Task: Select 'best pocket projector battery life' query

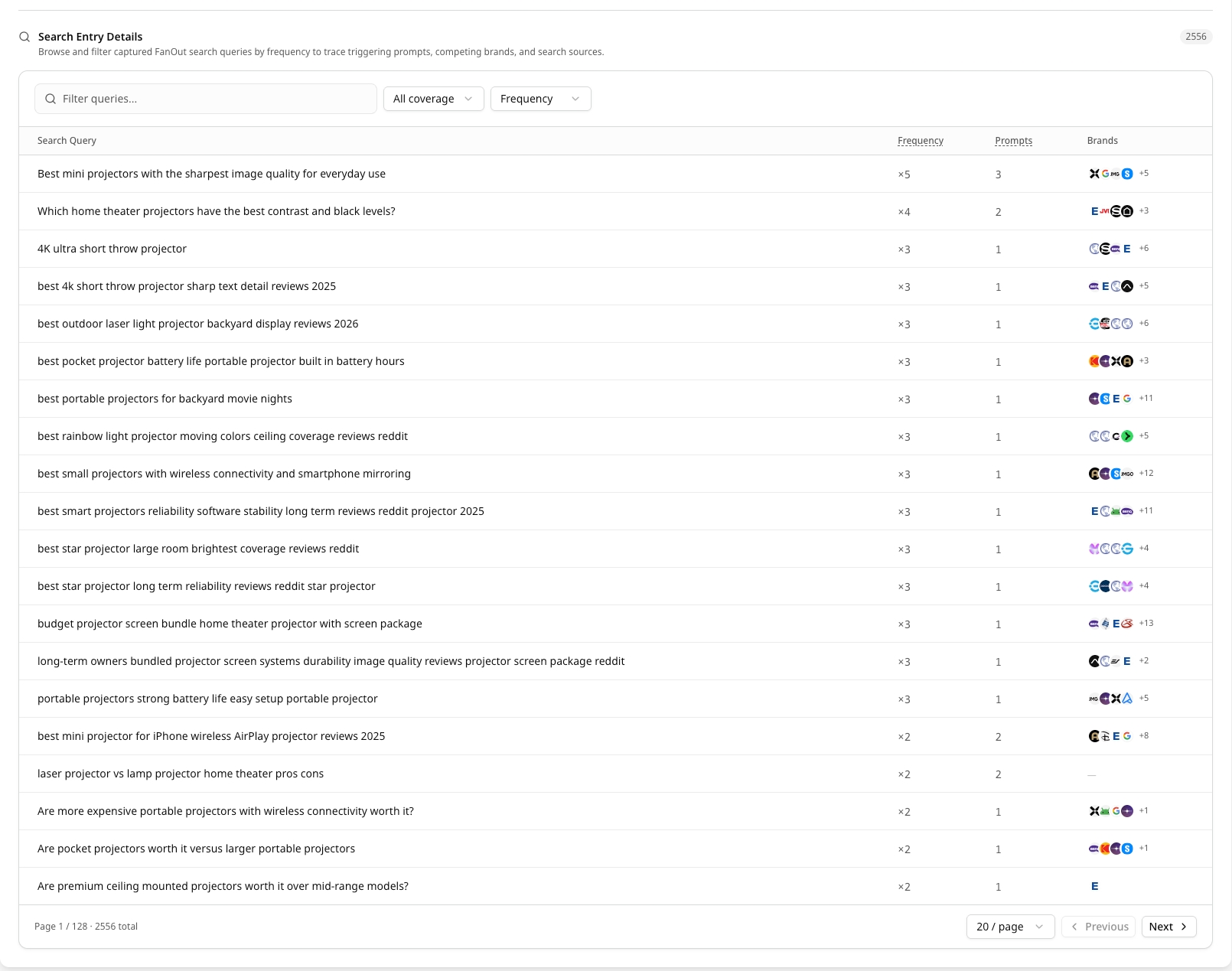Action: point(220,361)
